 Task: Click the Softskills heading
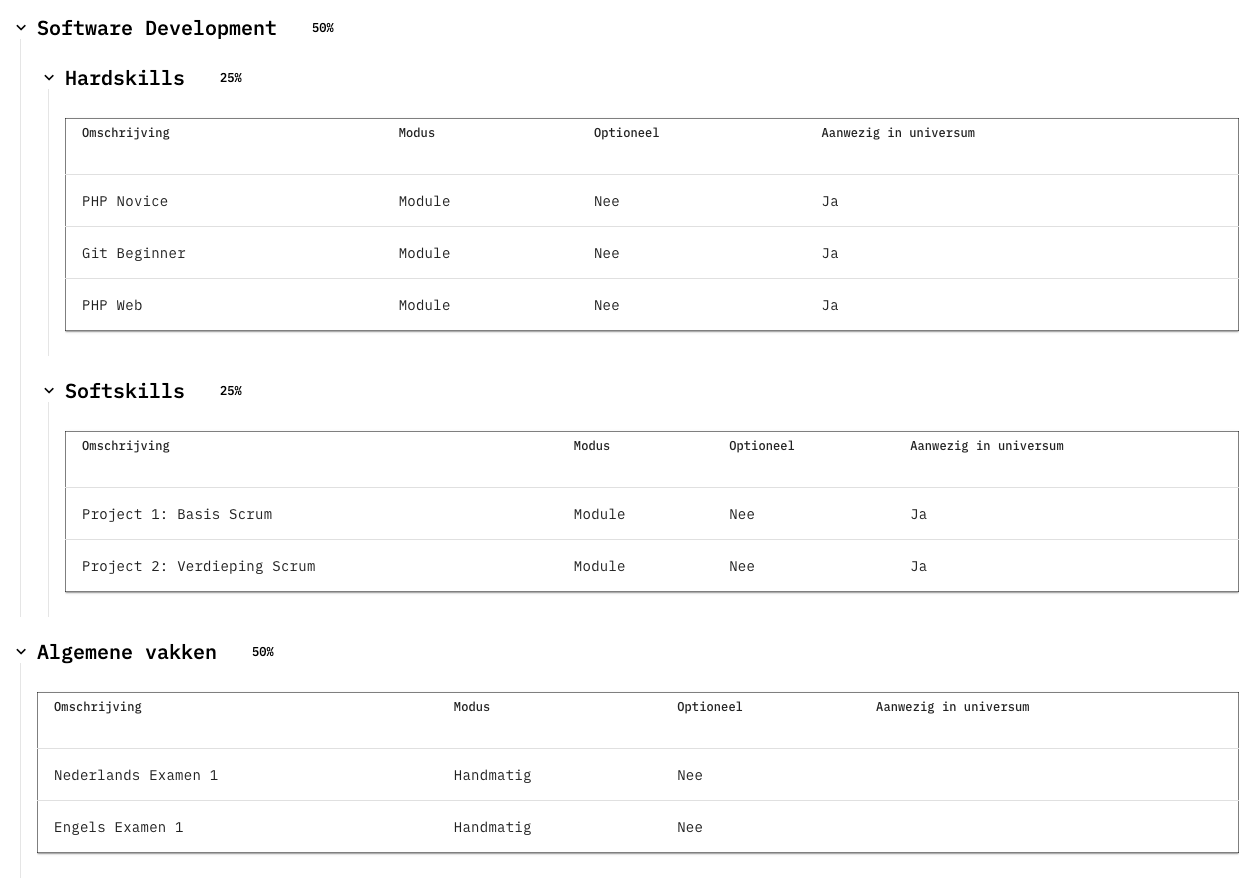tap(125, 391)
